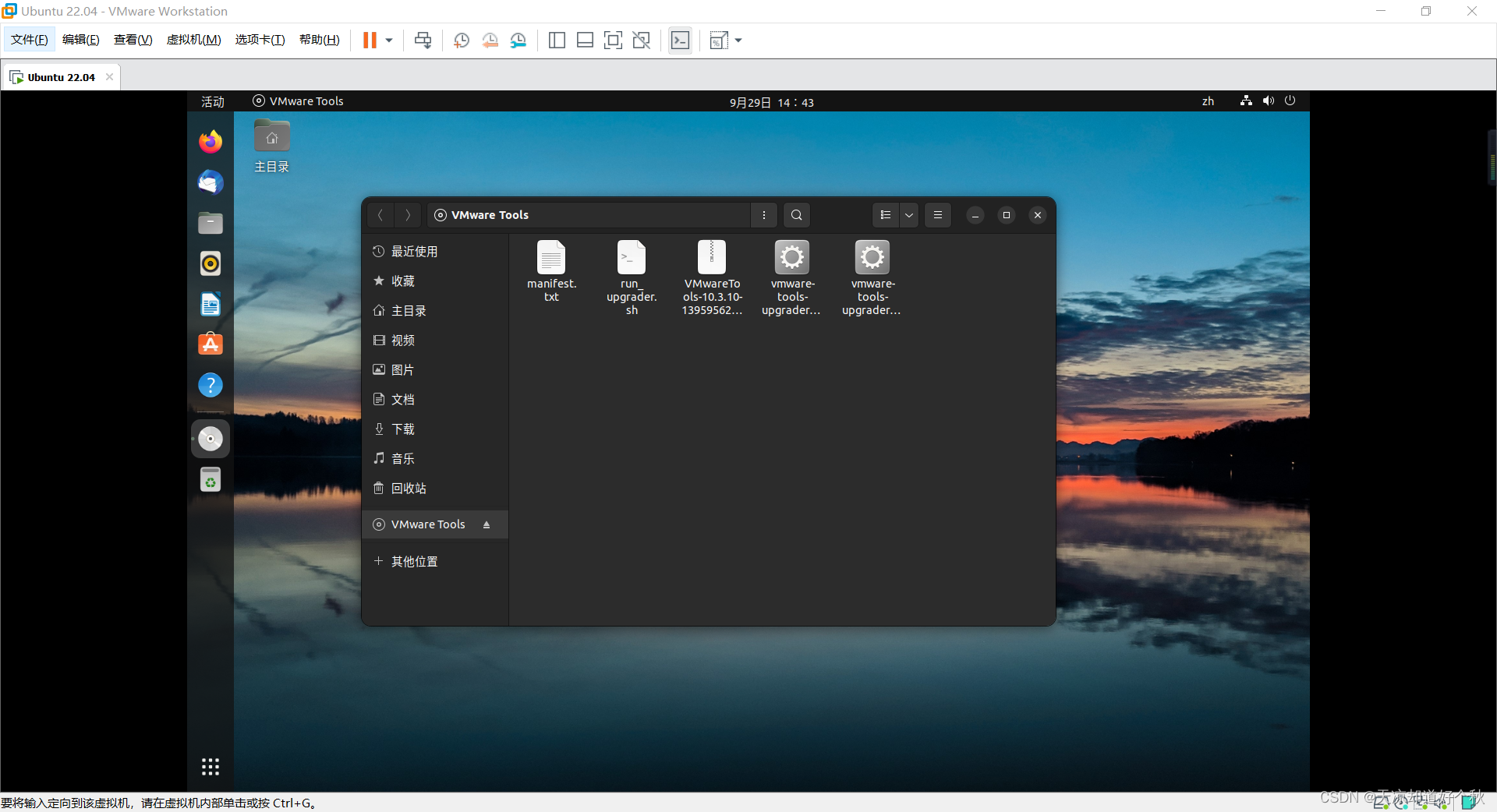Open the trash icon in dock
The height and width of the screenshot is (812, 1497).
tap(211, 479)
